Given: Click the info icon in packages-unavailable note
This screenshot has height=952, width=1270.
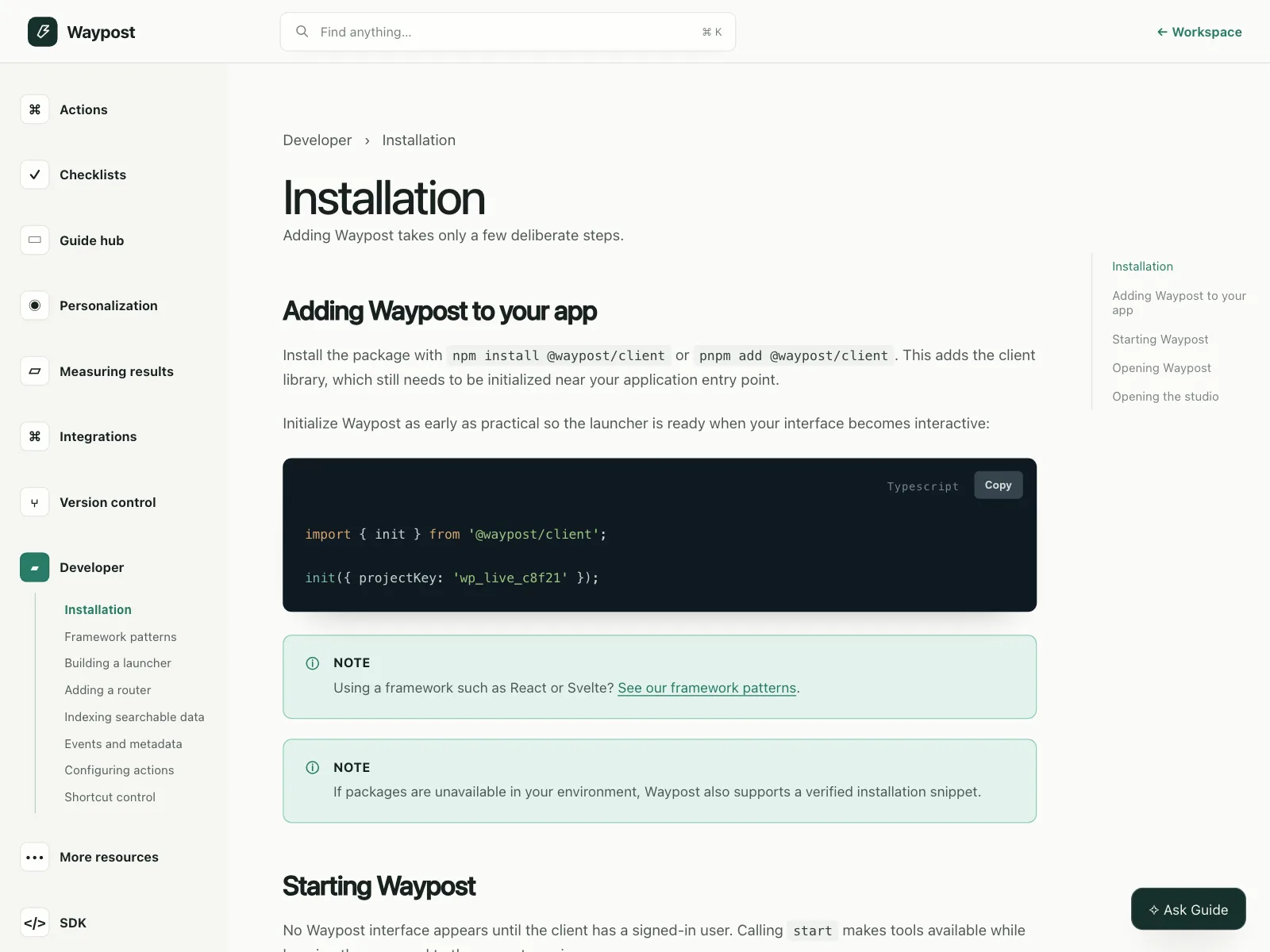Looking at the screenshot, I should (313, 767).
